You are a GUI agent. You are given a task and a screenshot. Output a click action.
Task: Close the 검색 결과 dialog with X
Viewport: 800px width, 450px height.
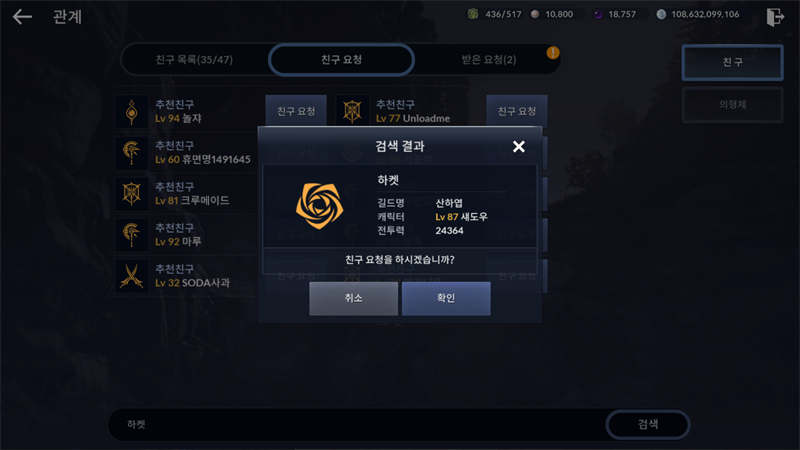coord(518,147)
